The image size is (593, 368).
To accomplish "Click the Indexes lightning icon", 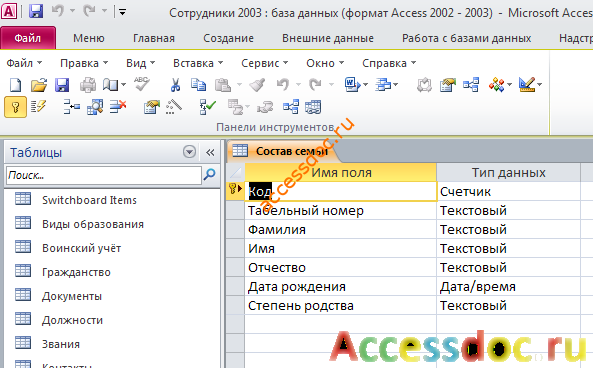I will click(38, 107).
